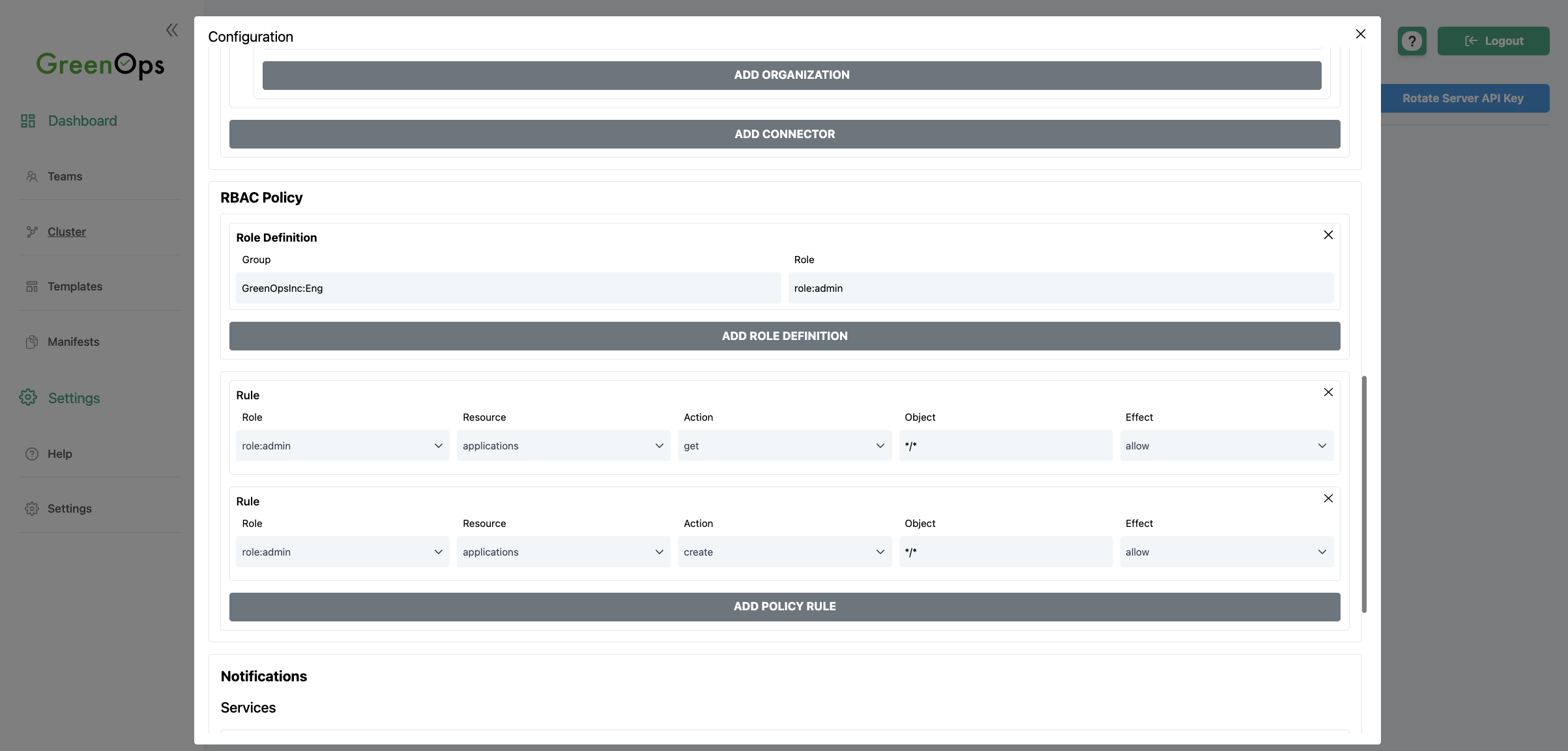The height and width of the screenshot is (751, 1568).
Task: Delete the rule with the get action
Action: pos(1328,392)
